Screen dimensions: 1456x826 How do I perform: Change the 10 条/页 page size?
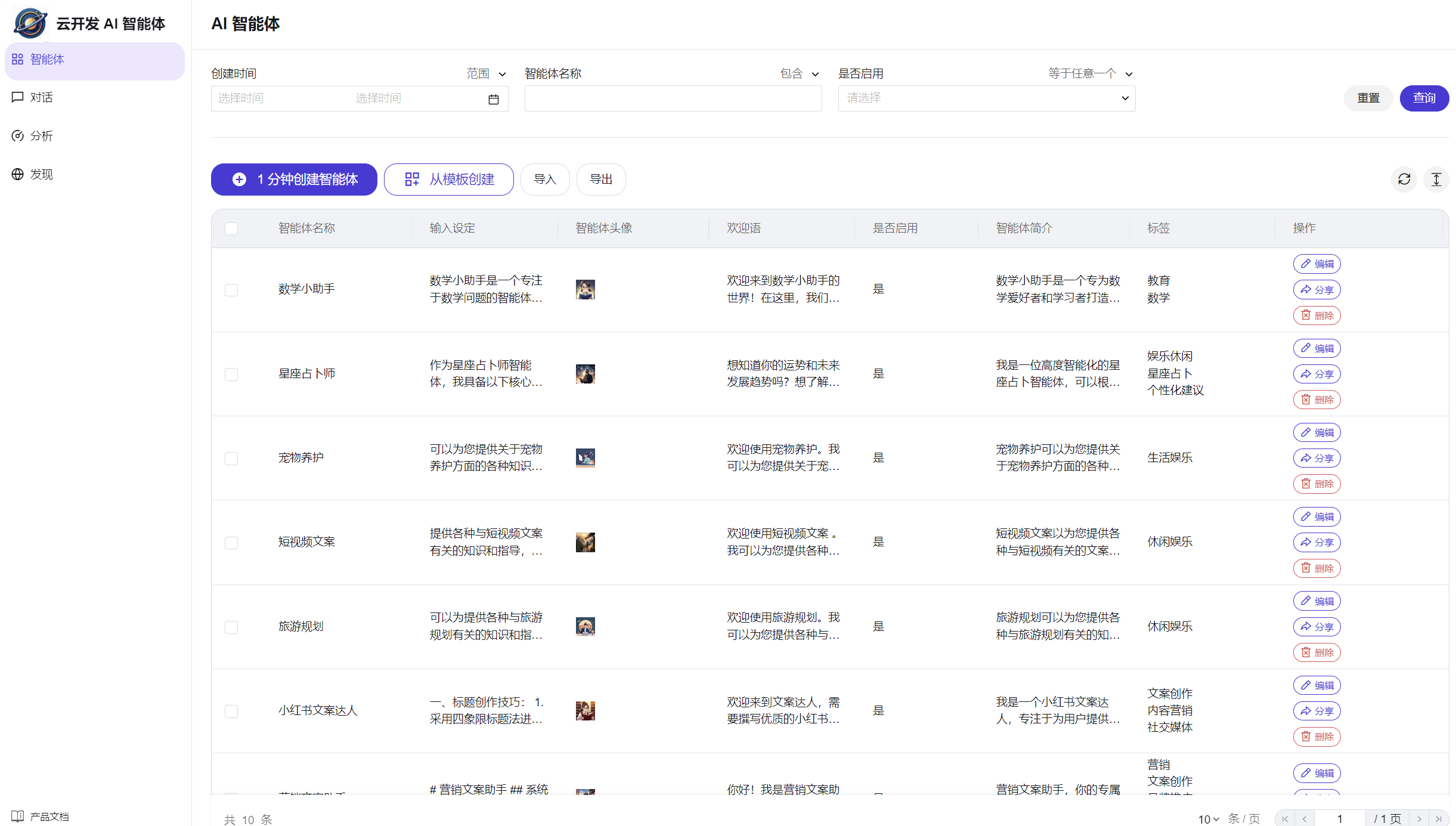click(1209, 819)
